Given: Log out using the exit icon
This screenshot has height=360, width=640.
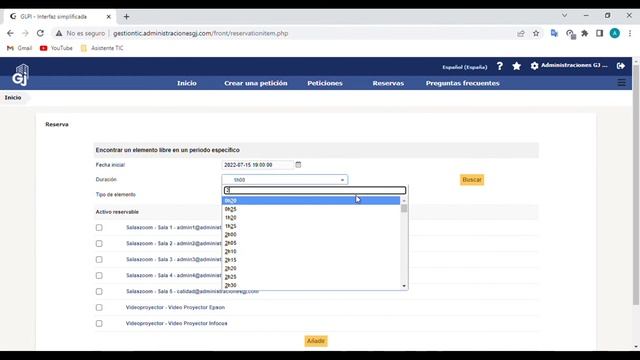Looking at the screenshot, I should pyautogui.click(x=621, y=66).
